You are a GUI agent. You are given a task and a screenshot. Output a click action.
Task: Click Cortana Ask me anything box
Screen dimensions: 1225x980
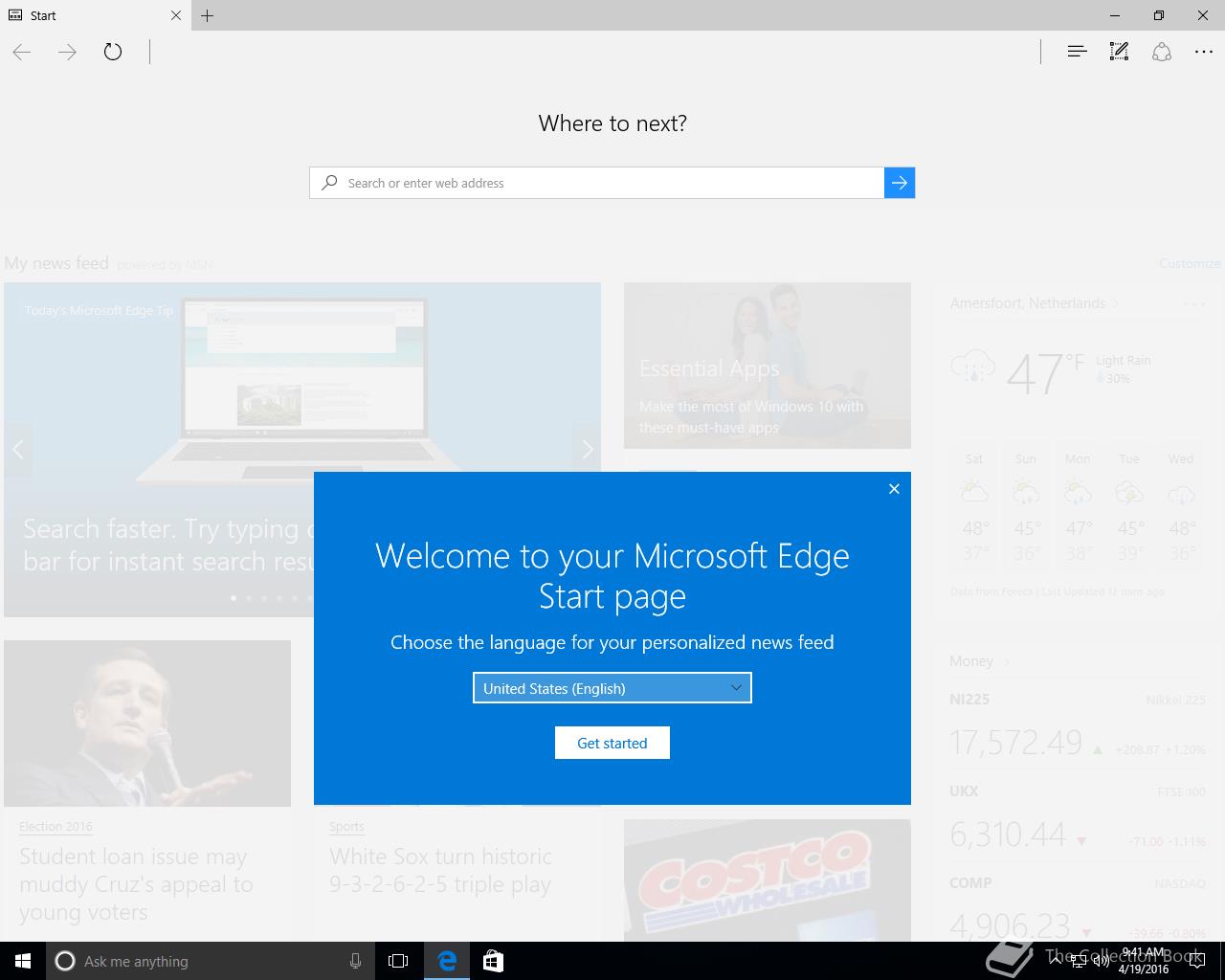[x=211, y=961]
